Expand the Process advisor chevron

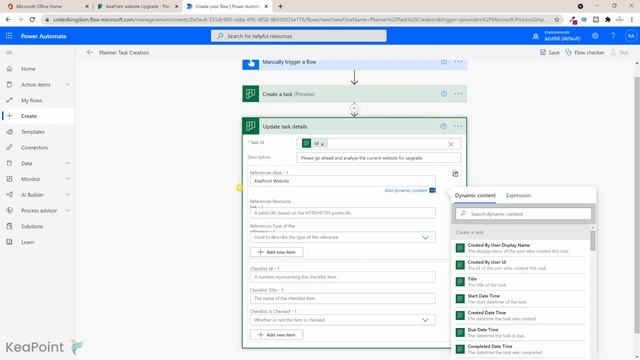point(67,211)
